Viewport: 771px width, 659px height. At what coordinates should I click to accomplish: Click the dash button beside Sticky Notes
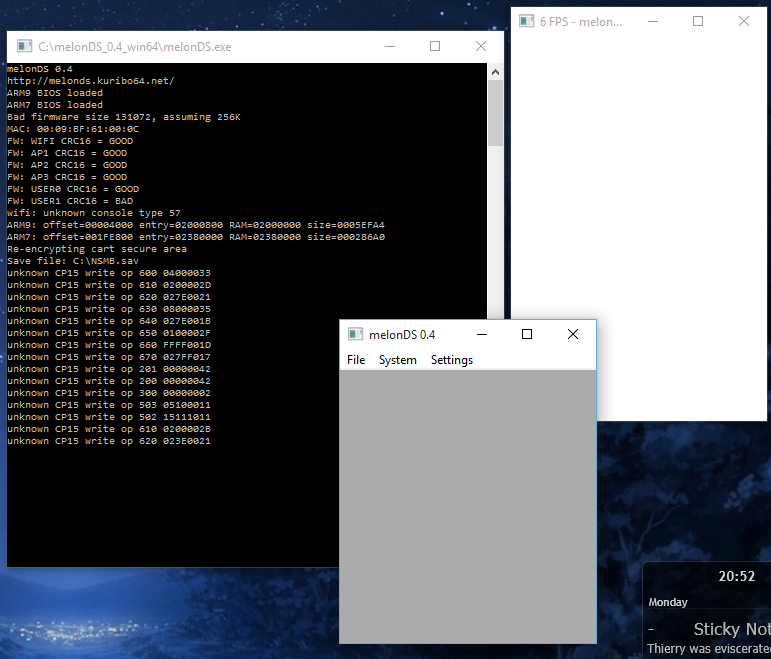coord(651,629)
